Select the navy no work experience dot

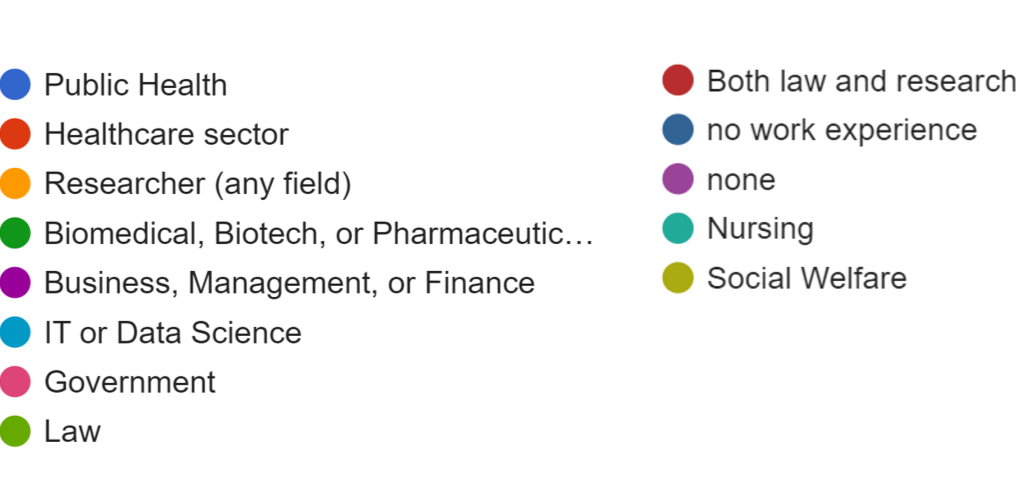(678, 129)
